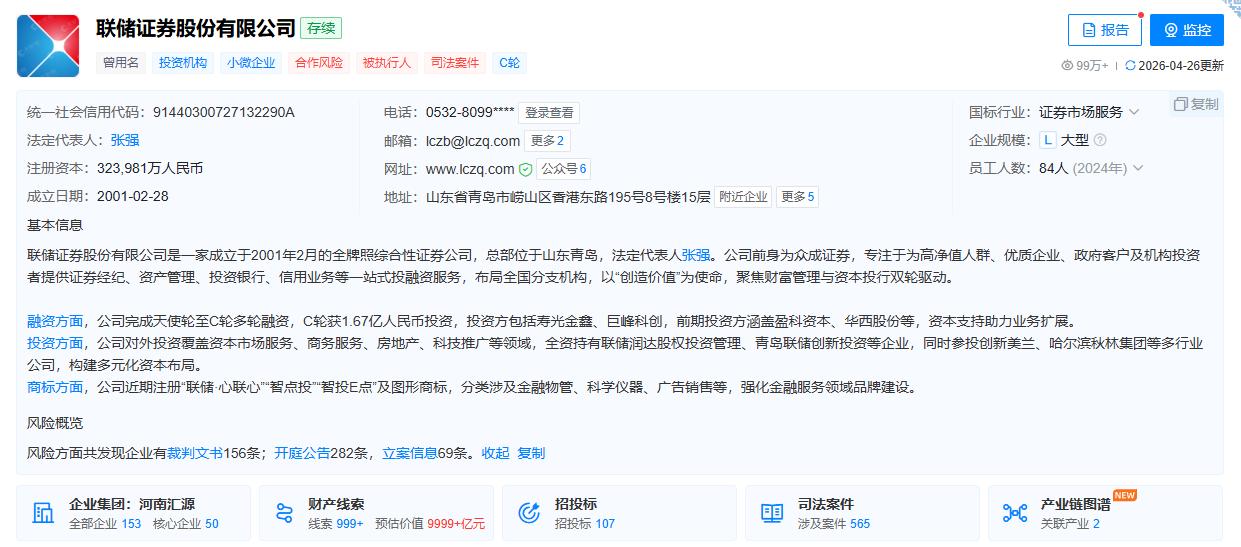Click 企业集团：河南汇源 title
This screenshot has height=547, width=1241.
132,504
